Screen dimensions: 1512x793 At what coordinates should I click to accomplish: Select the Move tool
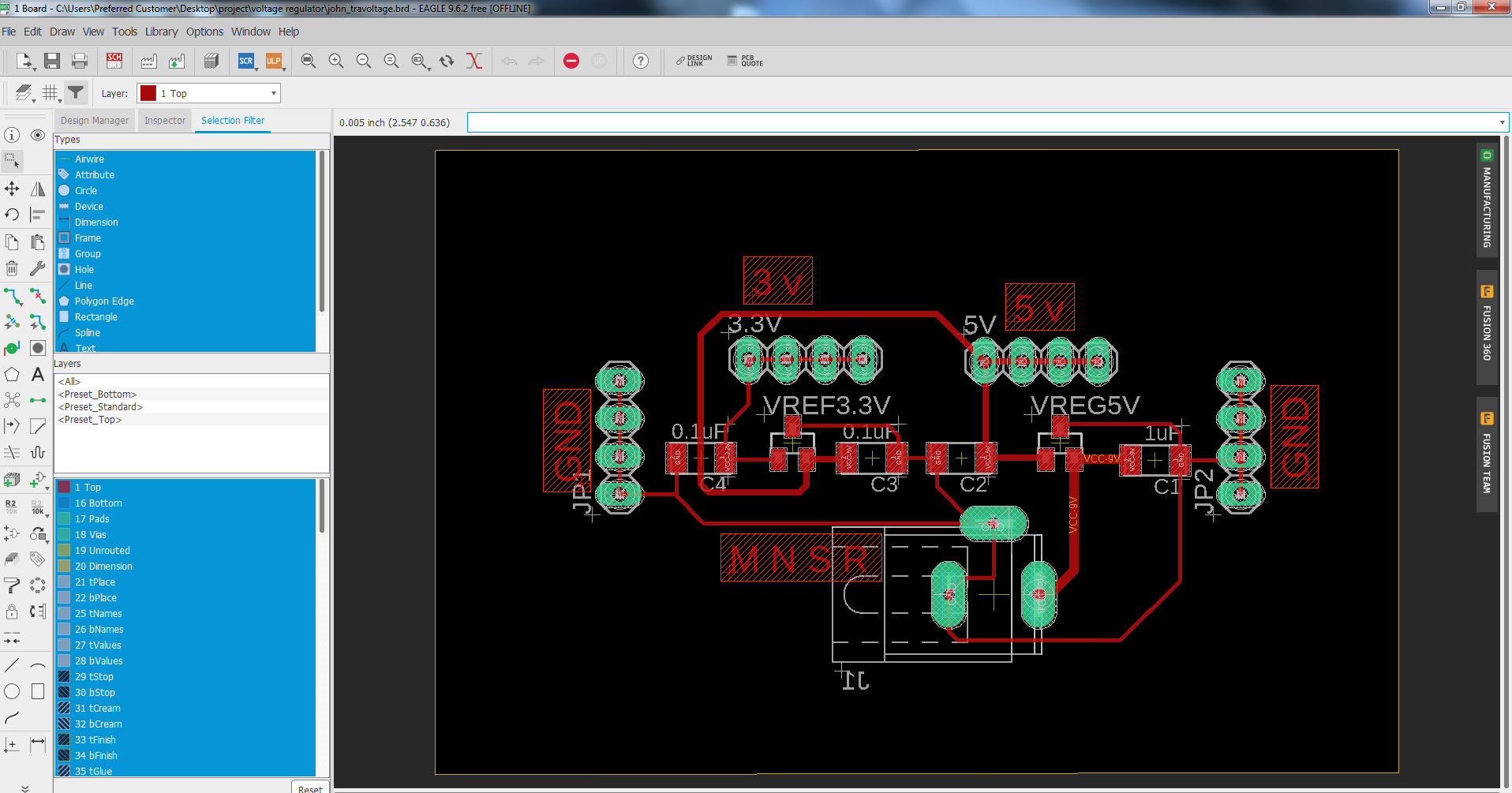tap(12, 189)
